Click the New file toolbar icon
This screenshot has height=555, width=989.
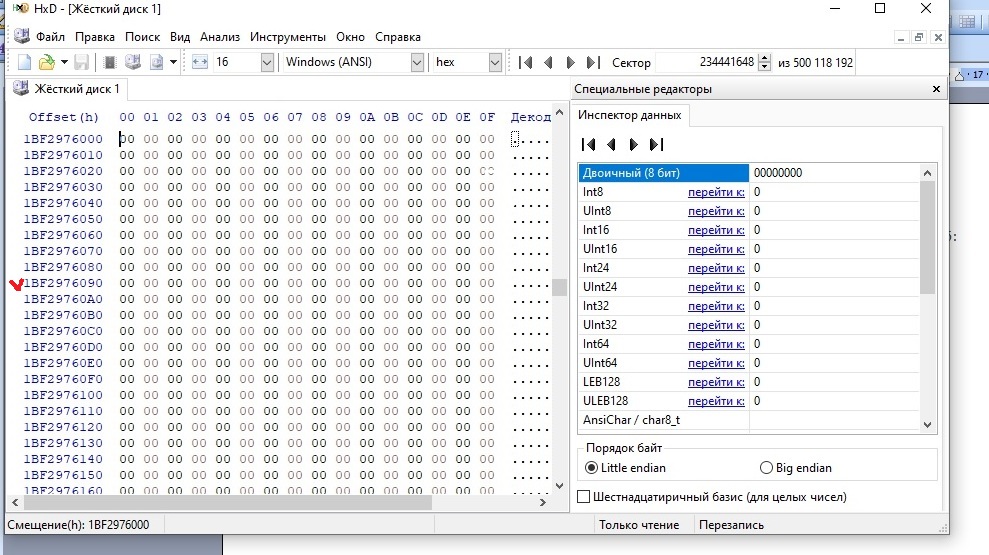24,62
